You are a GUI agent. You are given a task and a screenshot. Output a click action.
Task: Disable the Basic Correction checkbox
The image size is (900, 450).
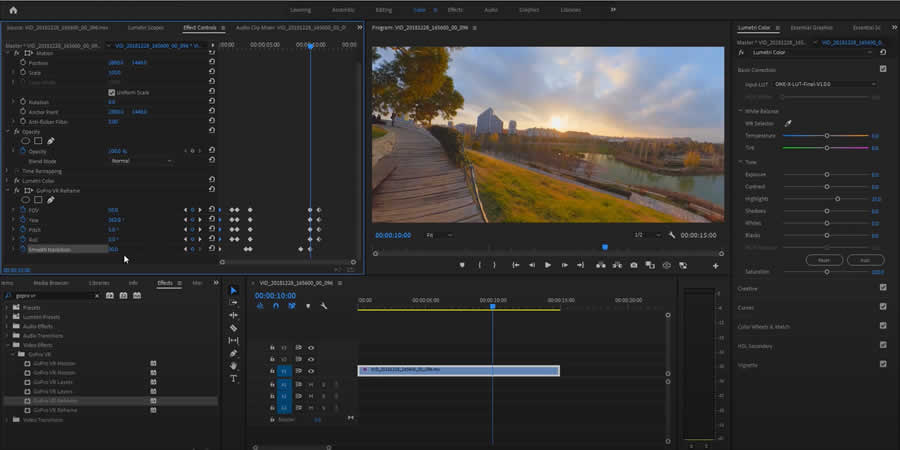(x=882, y=69)
